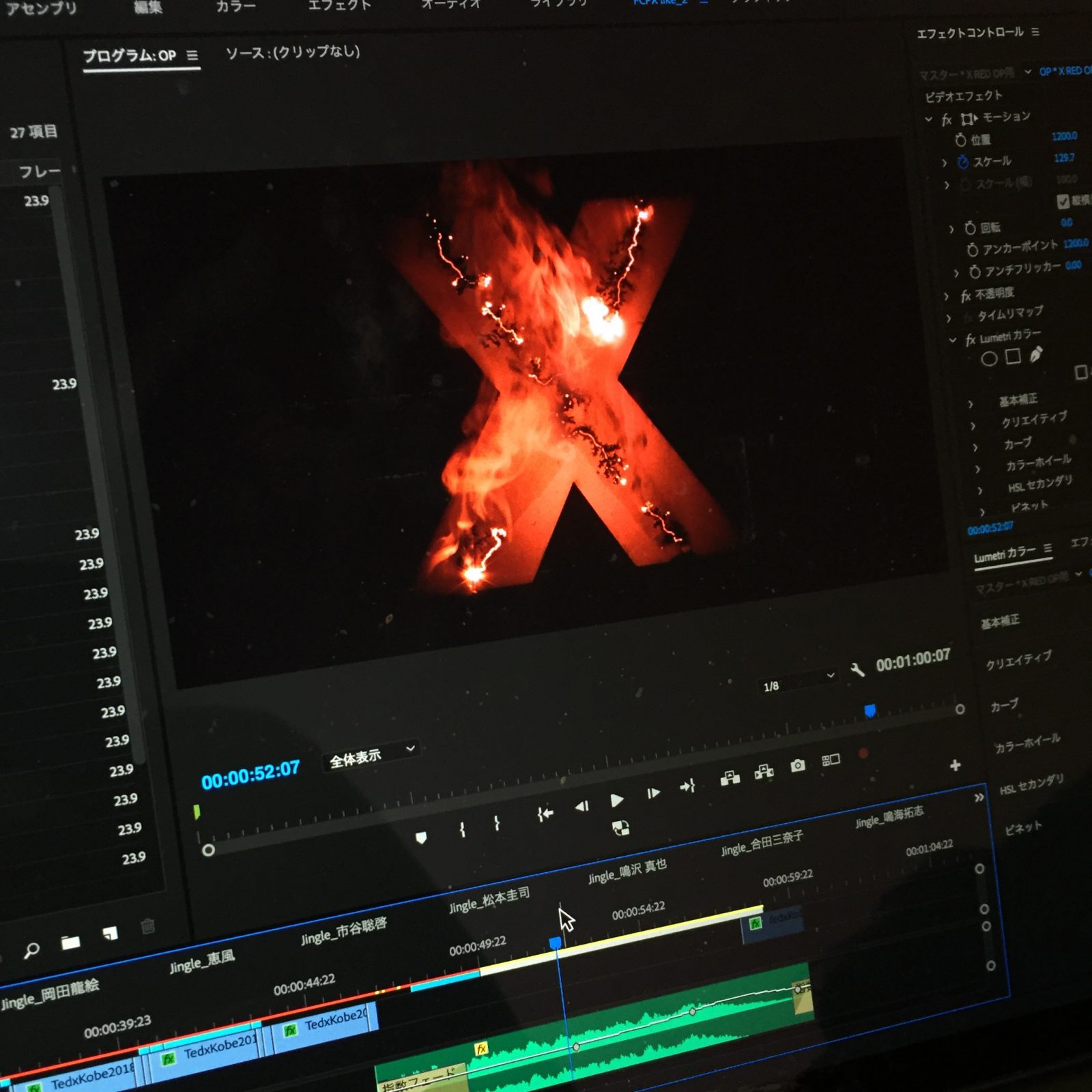1092x1092 pixels.
Task: Click the Add Marker button in the program monitor
Action: pos(421,837)
